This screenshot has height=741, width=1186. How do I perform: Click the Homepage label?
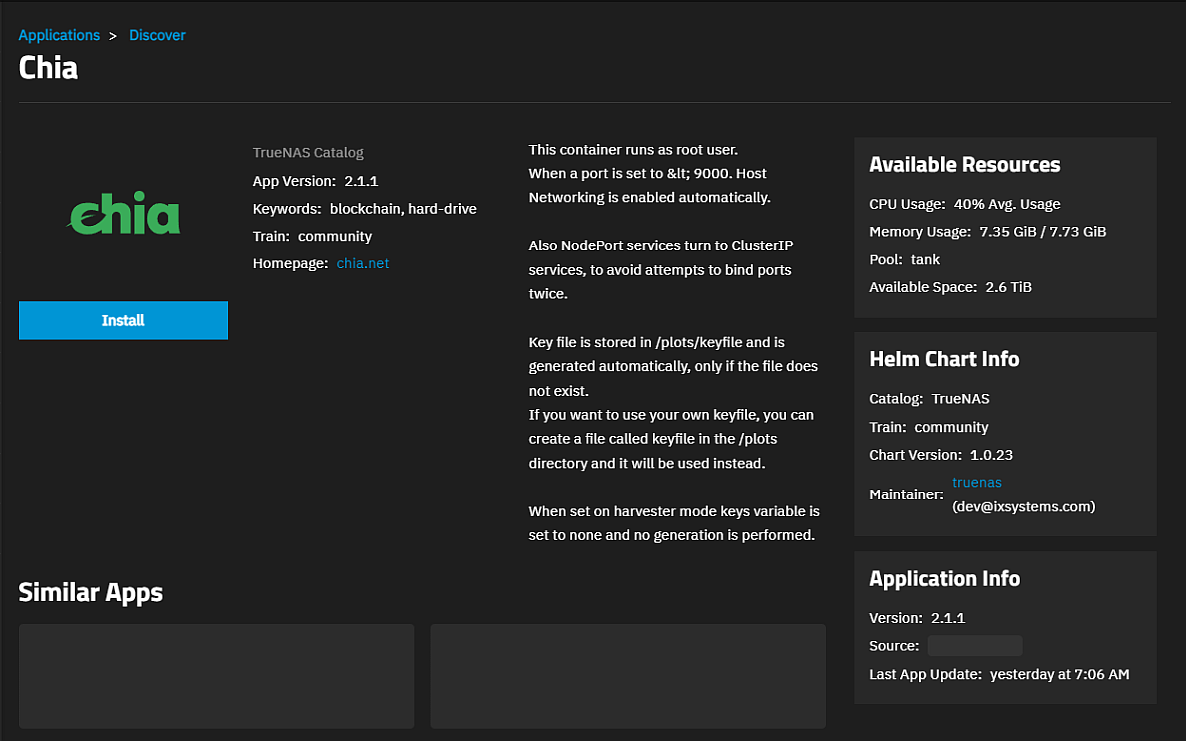click(290, 263)
